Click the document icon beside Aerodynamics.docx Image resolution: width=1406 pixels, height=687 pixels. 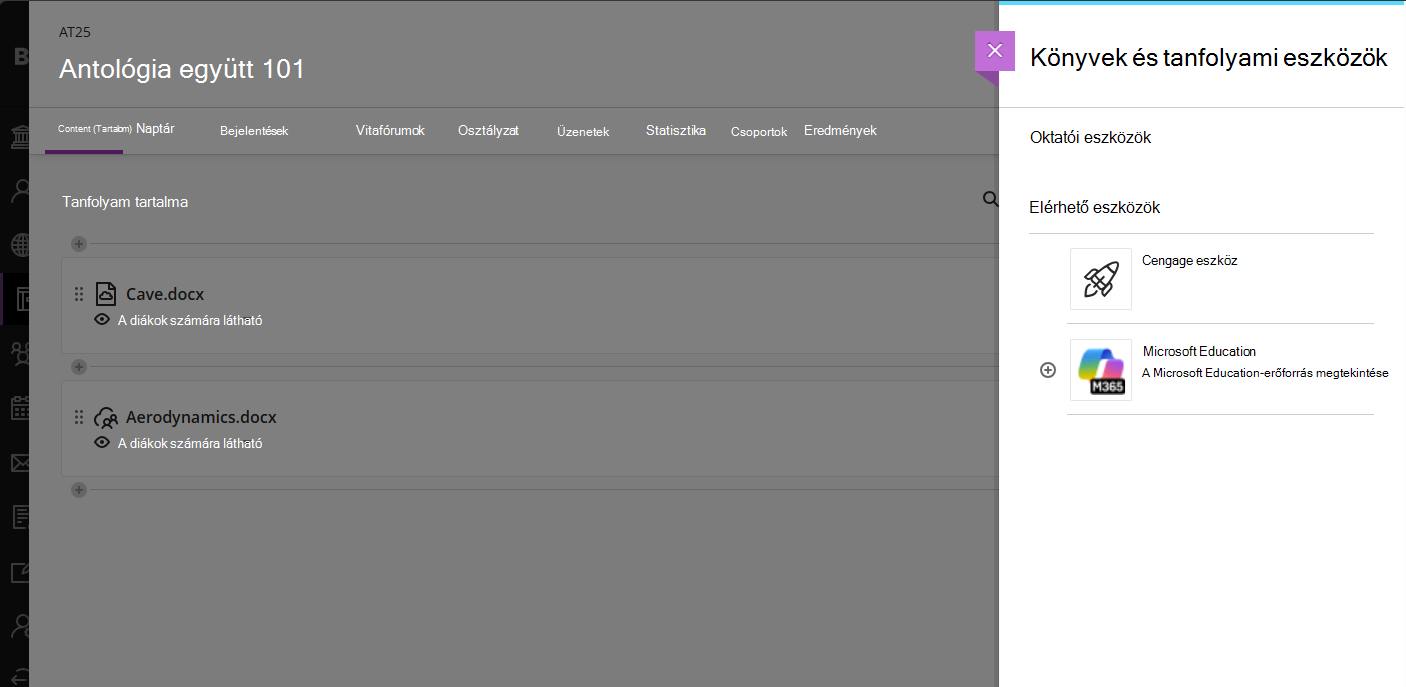pos(105,417)
